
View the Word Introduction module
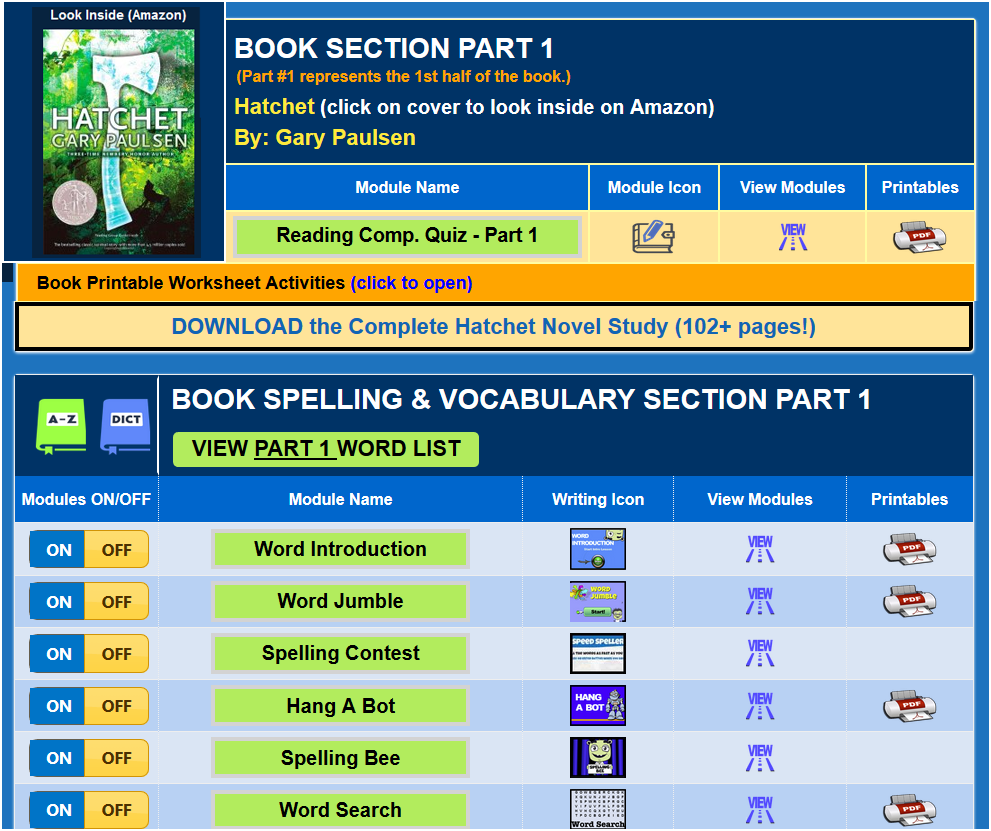(x=760, y=549)
